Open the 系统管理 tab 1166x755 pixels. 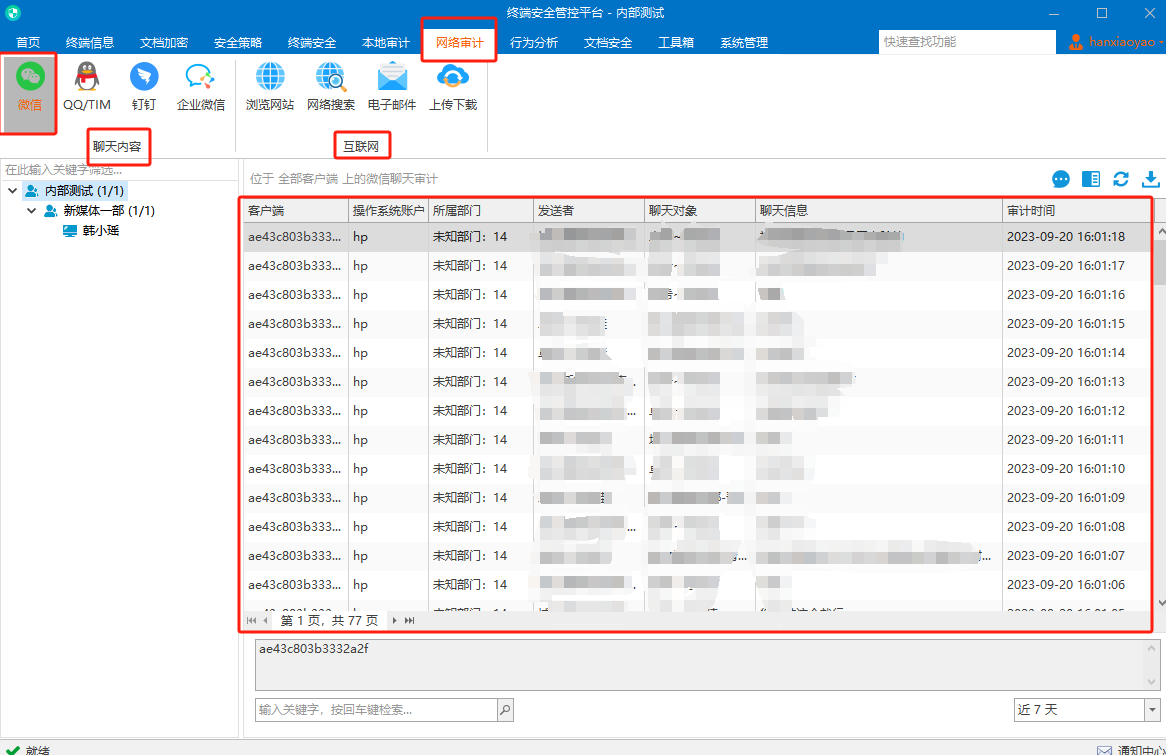744,42
